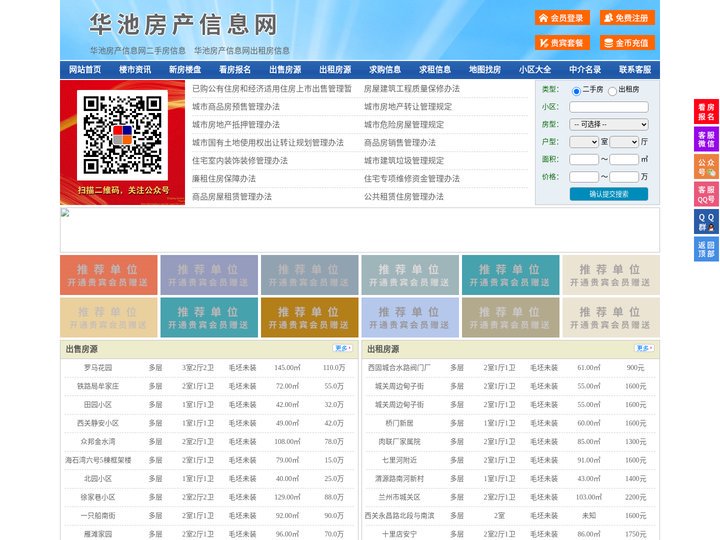Open the 新房楼盘 navigation item
Image resolution: width=720 pixels, height=540 pixels.
coord(185,70)
